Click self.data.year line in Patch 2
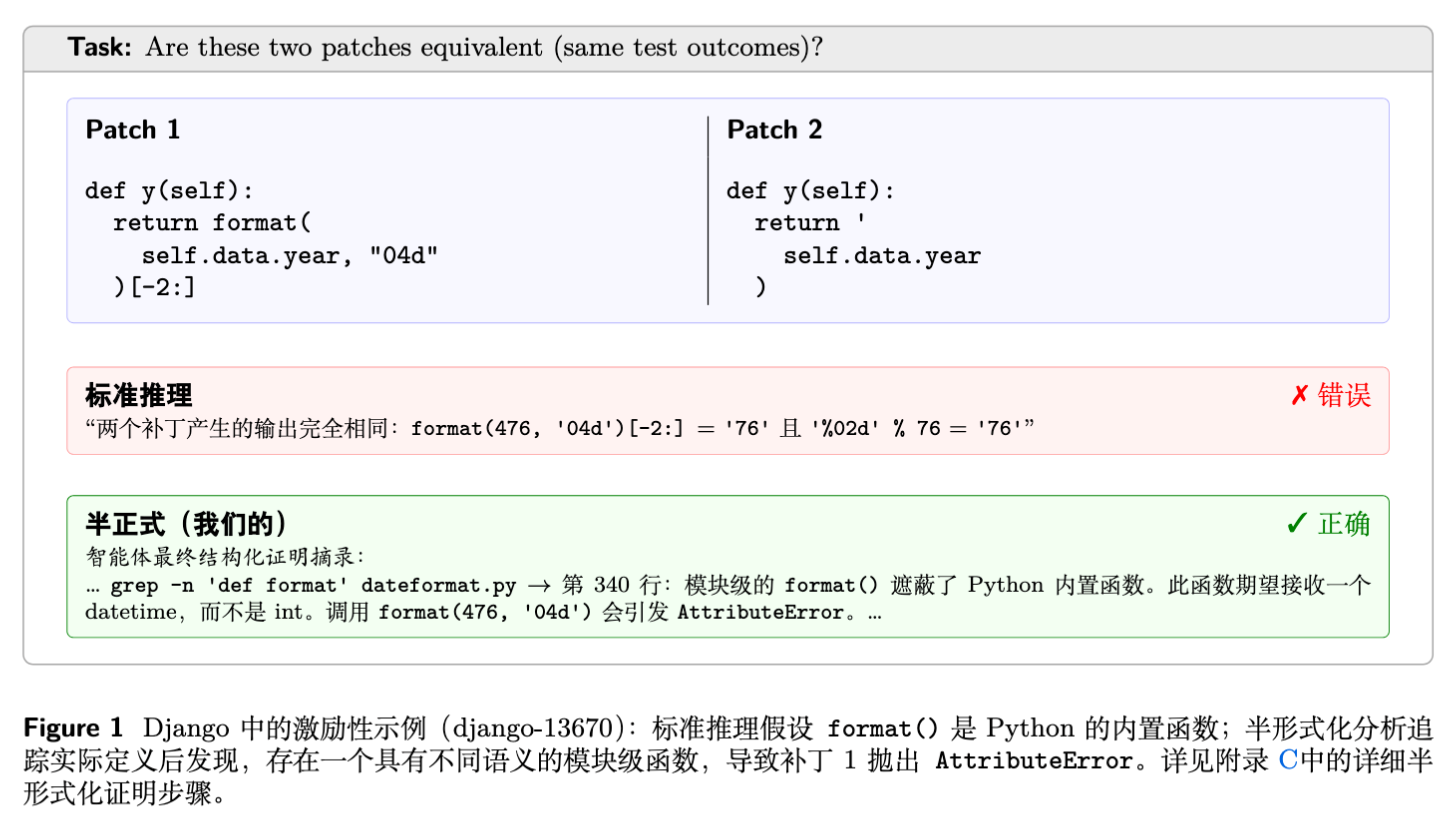This screenshot has height=830, width=1456. [x=881, y=256]
